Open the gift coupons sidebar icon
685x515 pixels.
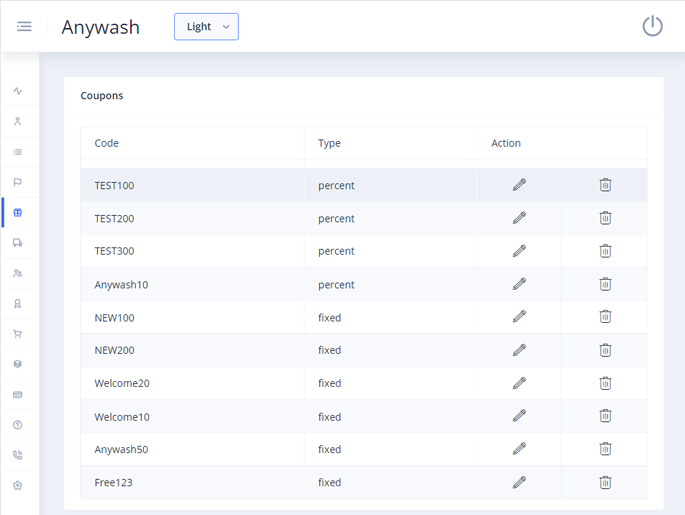coord(18,213)
